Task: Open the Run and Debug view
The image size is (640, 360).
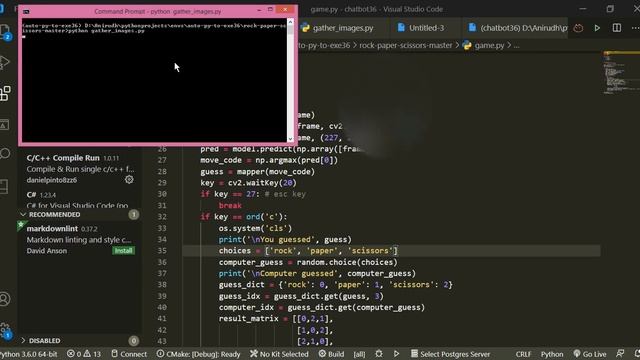Action: point(5,62)
